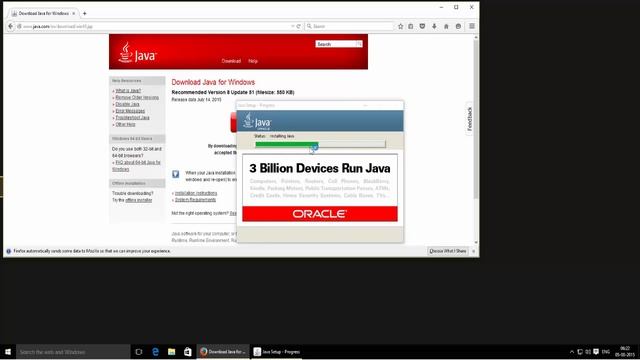This screenshot has height=360, width=640.
Task: Open the taskbar clock and date
Action: 625,351
